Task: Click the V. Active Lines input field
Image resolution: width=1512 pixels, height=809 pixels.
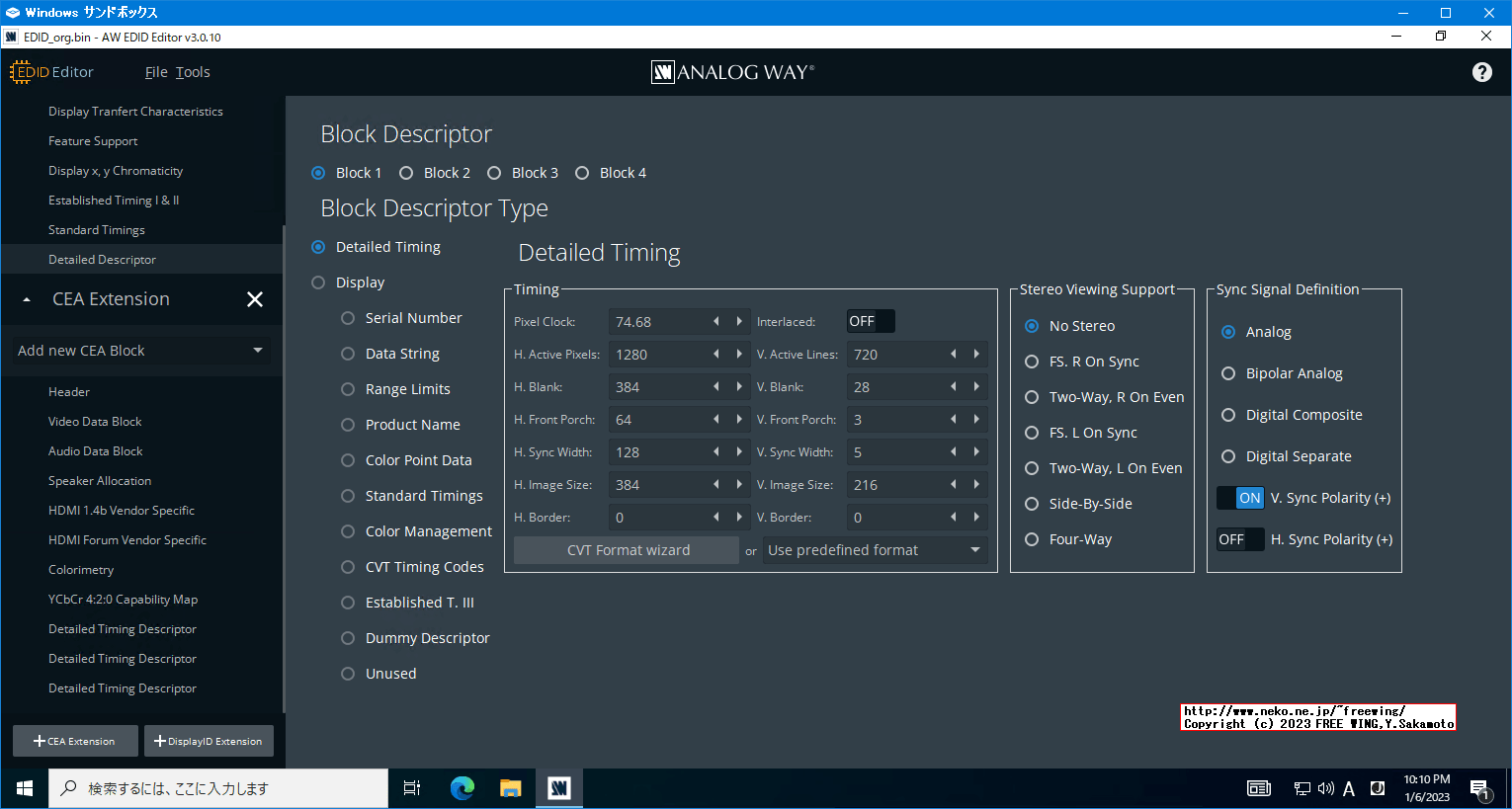Action: click(894, 355)
